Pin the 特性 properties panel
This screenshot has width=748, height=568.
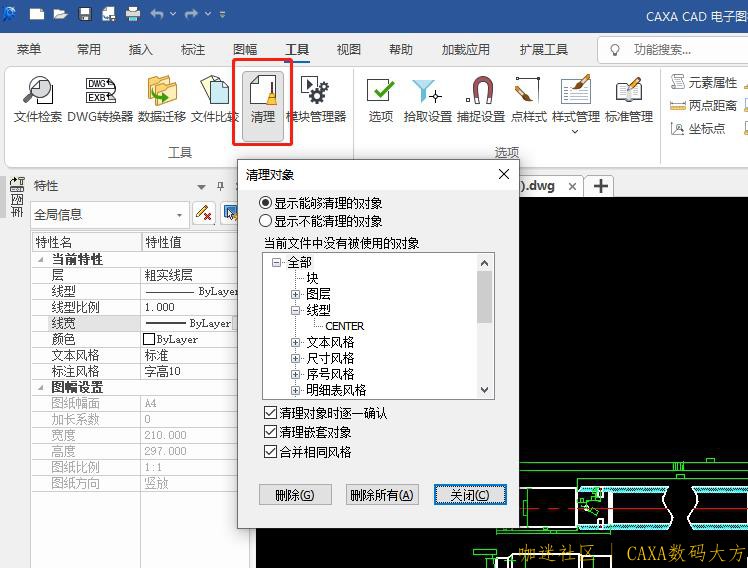point(220,186)
